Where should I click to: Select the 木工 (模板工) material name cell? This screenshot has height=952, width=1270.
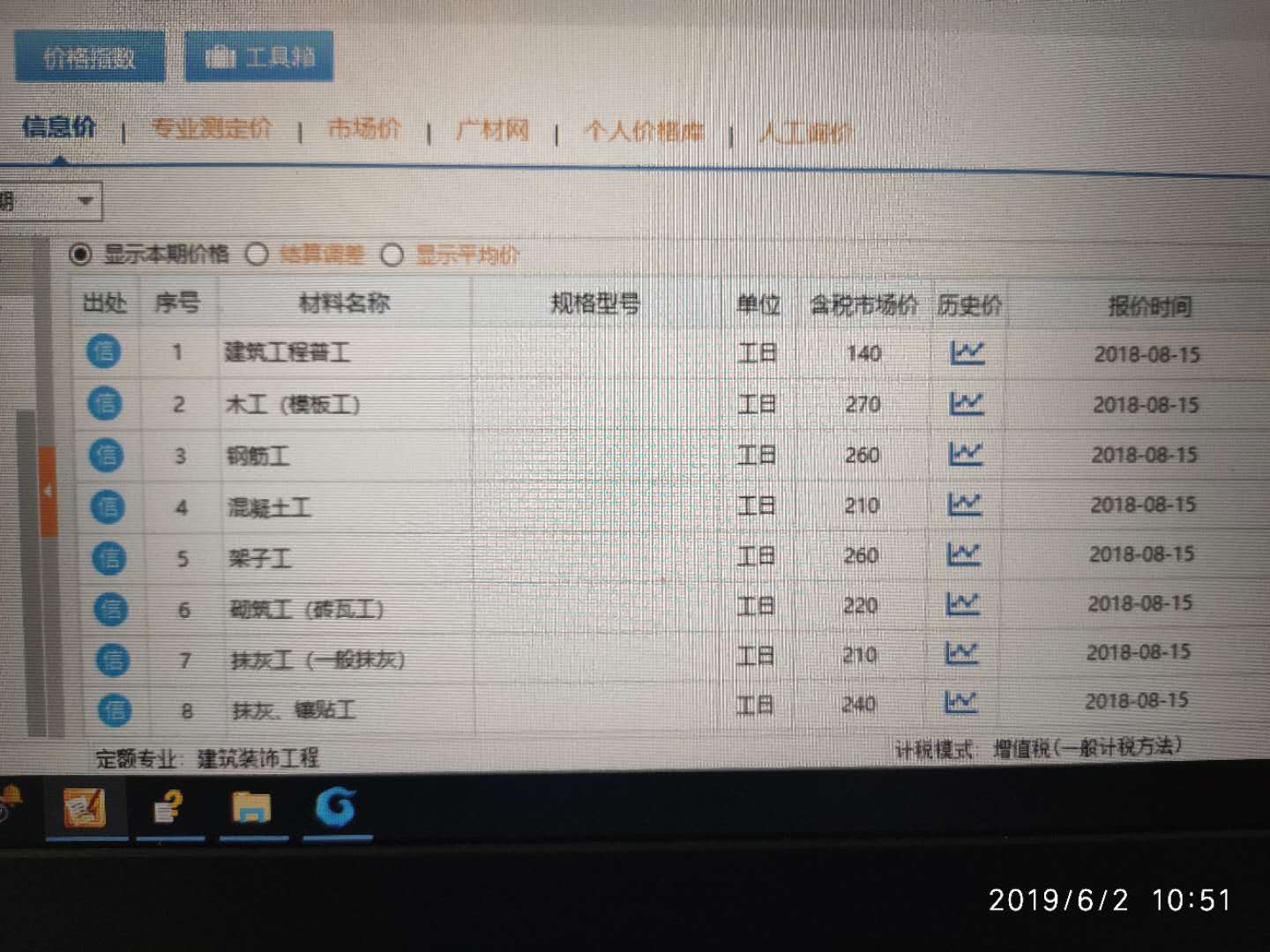point(293,405)
